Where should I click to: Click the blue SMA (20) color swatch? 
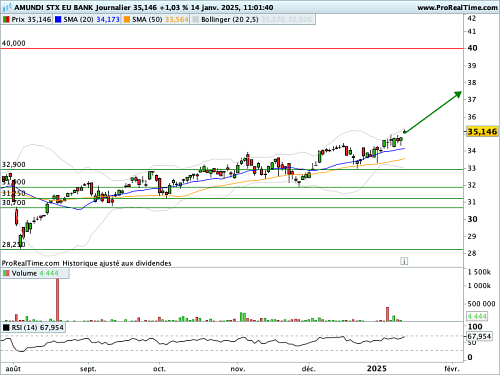tap(58, 20)
